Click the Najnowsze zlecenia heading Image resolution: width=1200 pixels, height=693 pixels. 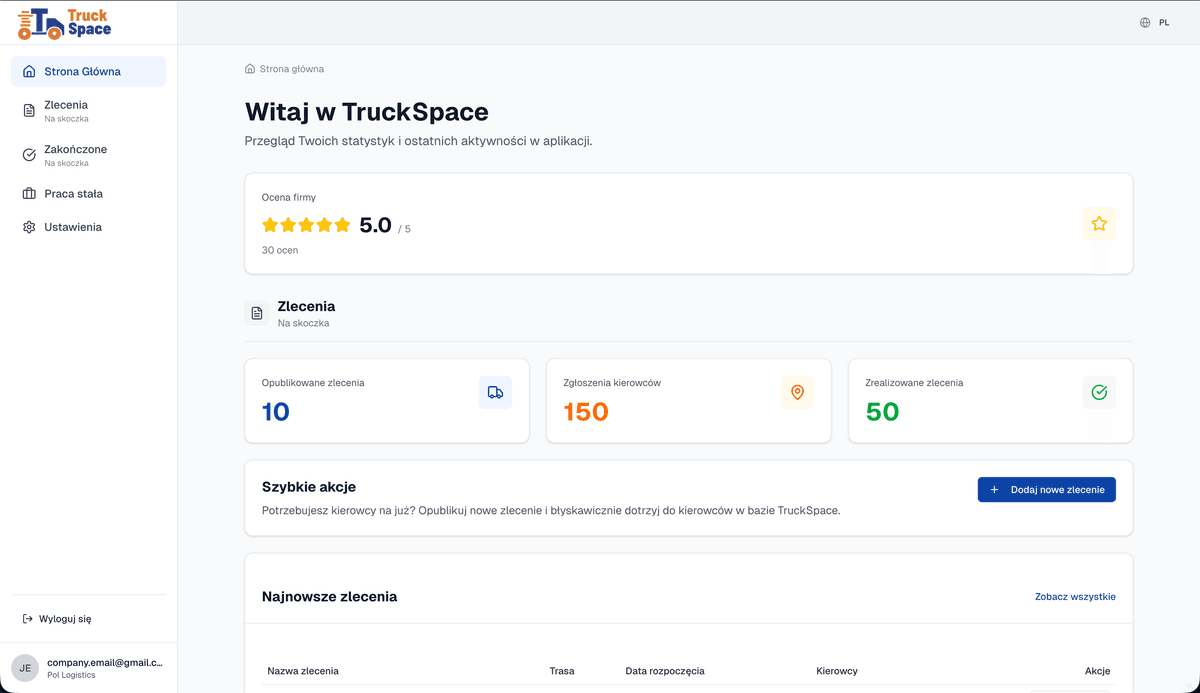tap(329, 597)
